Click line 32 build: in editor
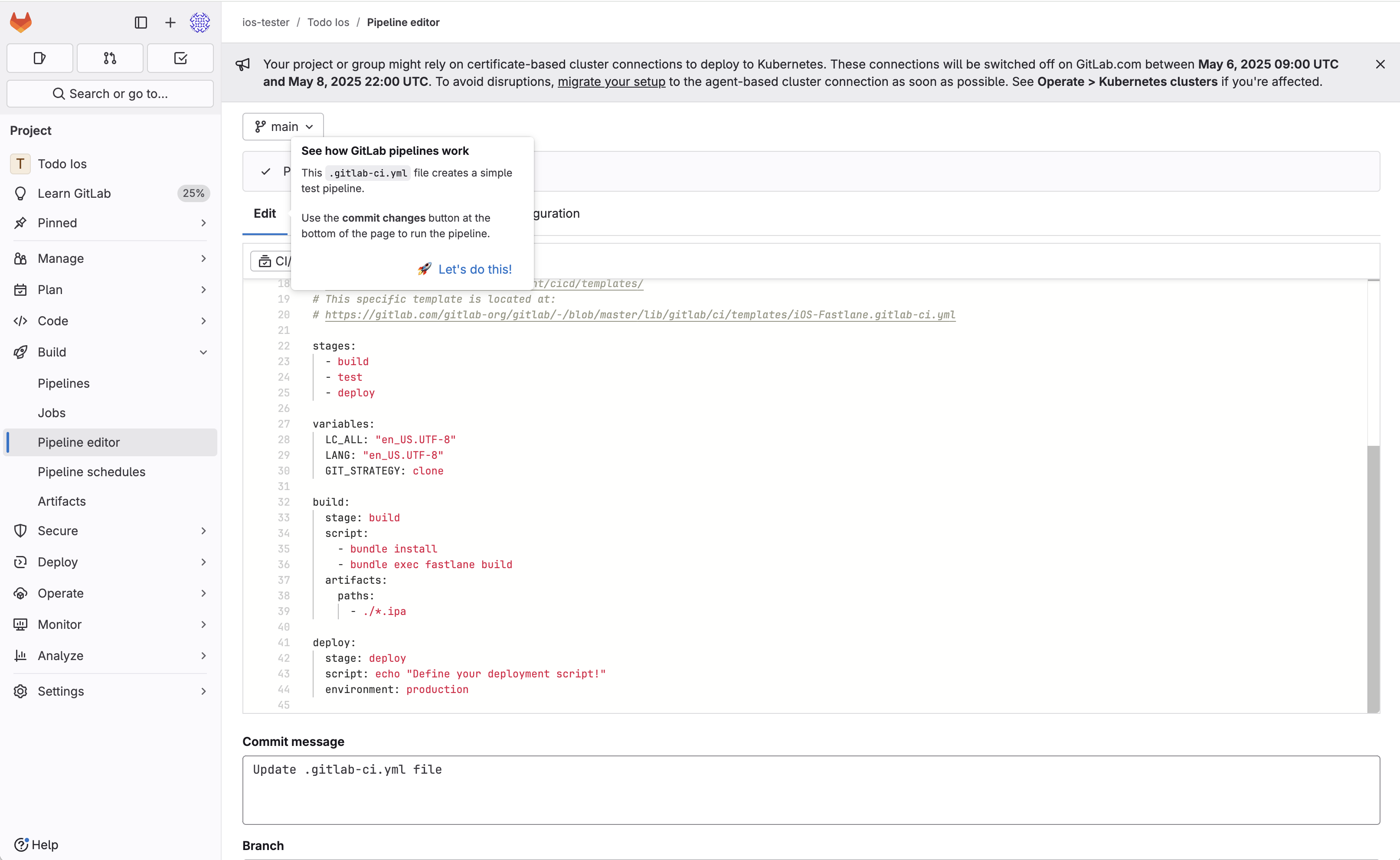Screen dimensions: 1400x860 click(331, 502)
